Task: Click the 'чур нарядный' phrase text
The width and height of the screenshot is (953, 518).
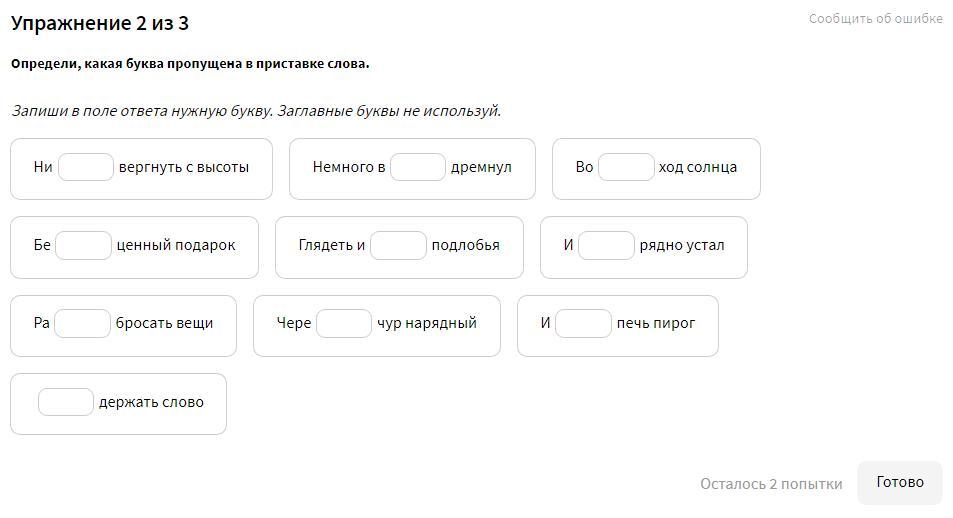Action: [x=427, y=323]
